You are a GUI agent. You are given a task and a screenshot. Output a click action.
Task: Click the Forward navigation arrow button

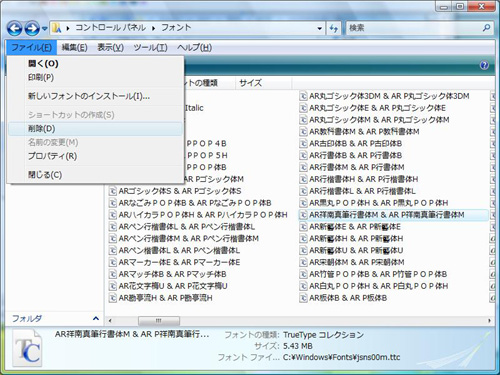pos(32,28)
